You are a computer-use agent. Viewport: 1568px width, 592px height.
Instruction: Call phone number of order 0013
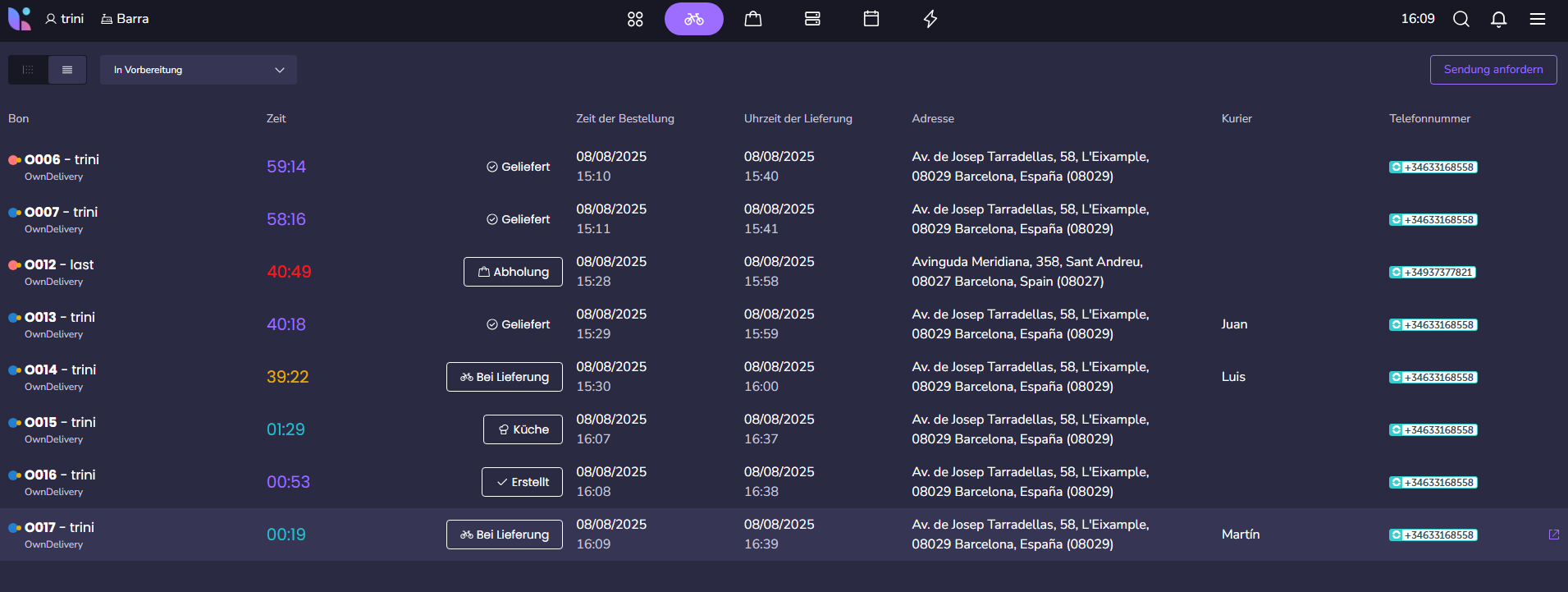[1433, 325]
